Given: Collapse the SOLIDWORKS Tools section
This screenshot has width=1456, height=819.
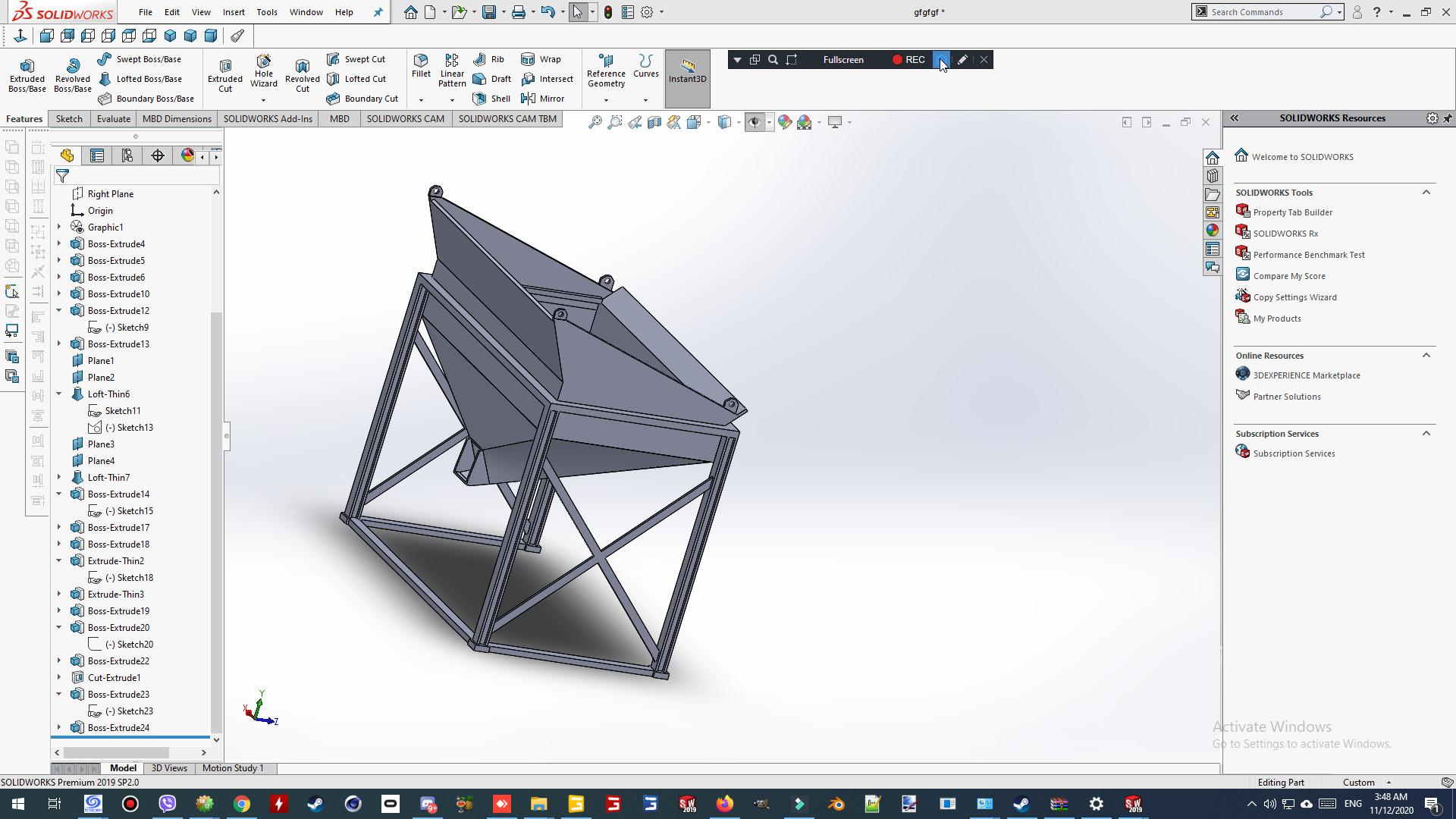Looking at the screenshot, I should [x=1426, y=192].
